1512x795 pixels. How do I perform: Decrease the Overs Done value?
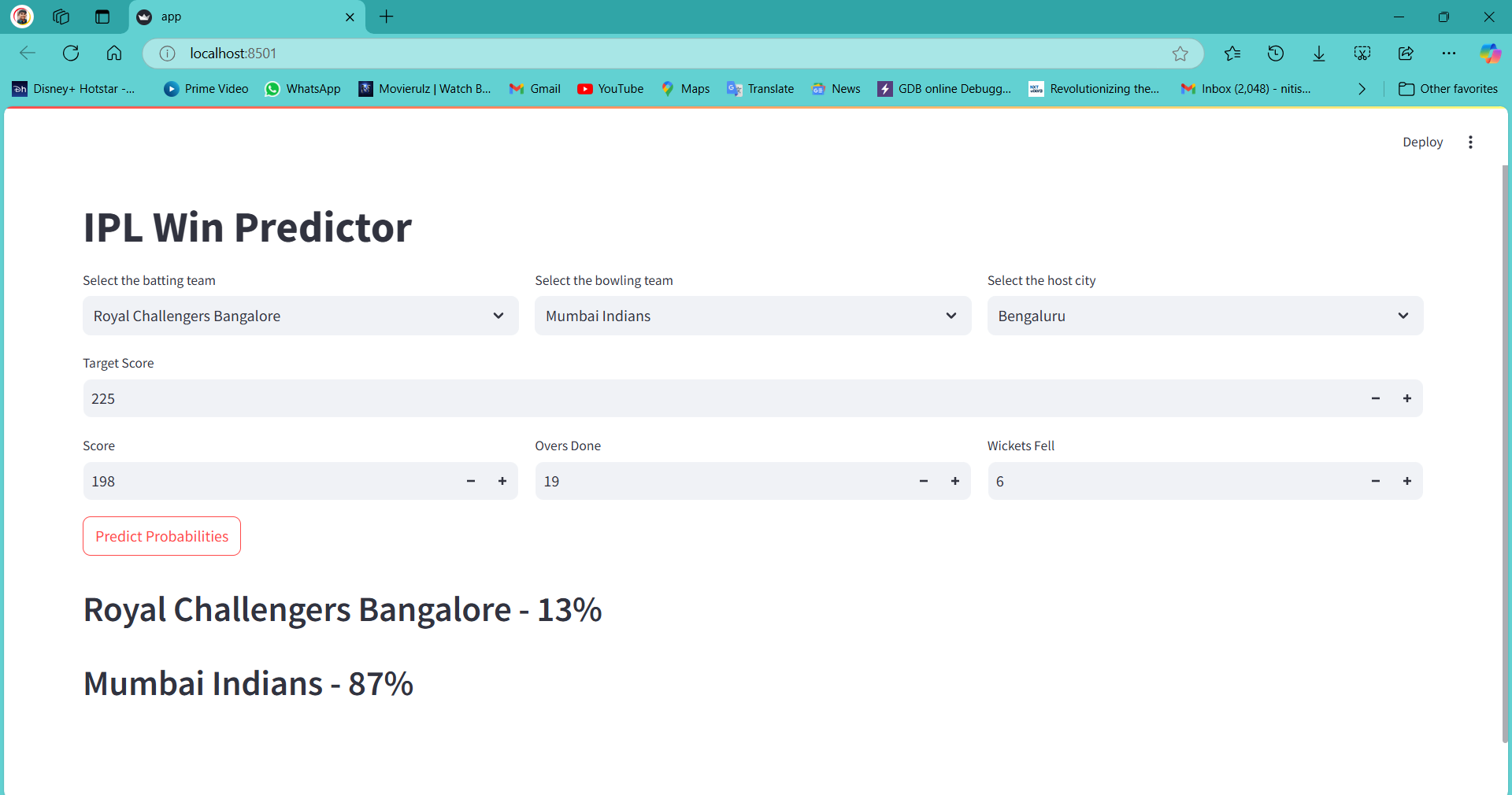coord(924,481)
